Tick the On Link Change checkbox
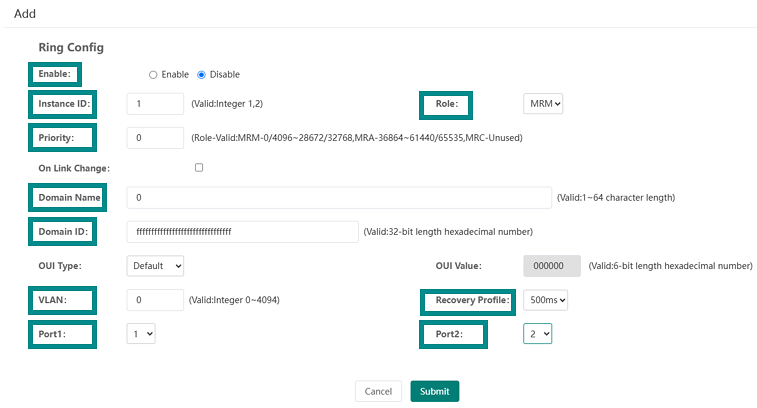757x408 pixels. pos(199,168)
